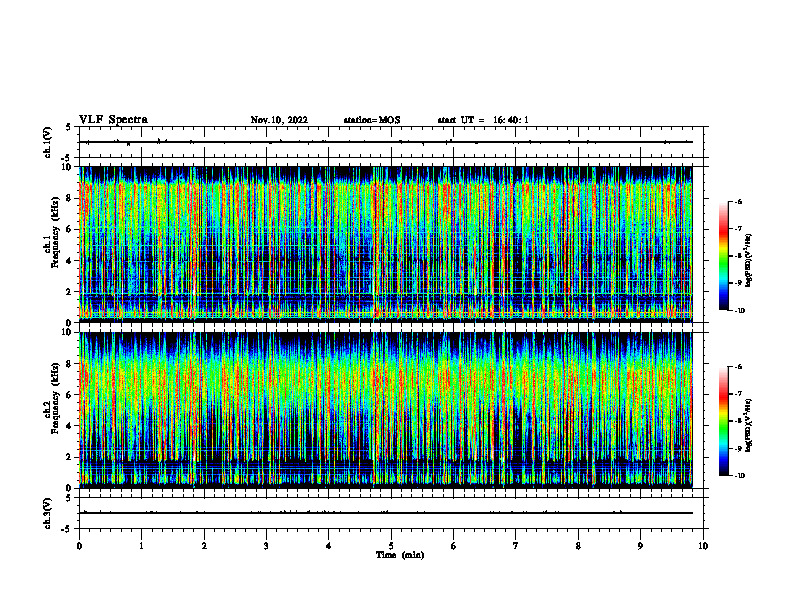
Task: Click the ch.2 spectrogram color bar
Action: tap(723, 421)
